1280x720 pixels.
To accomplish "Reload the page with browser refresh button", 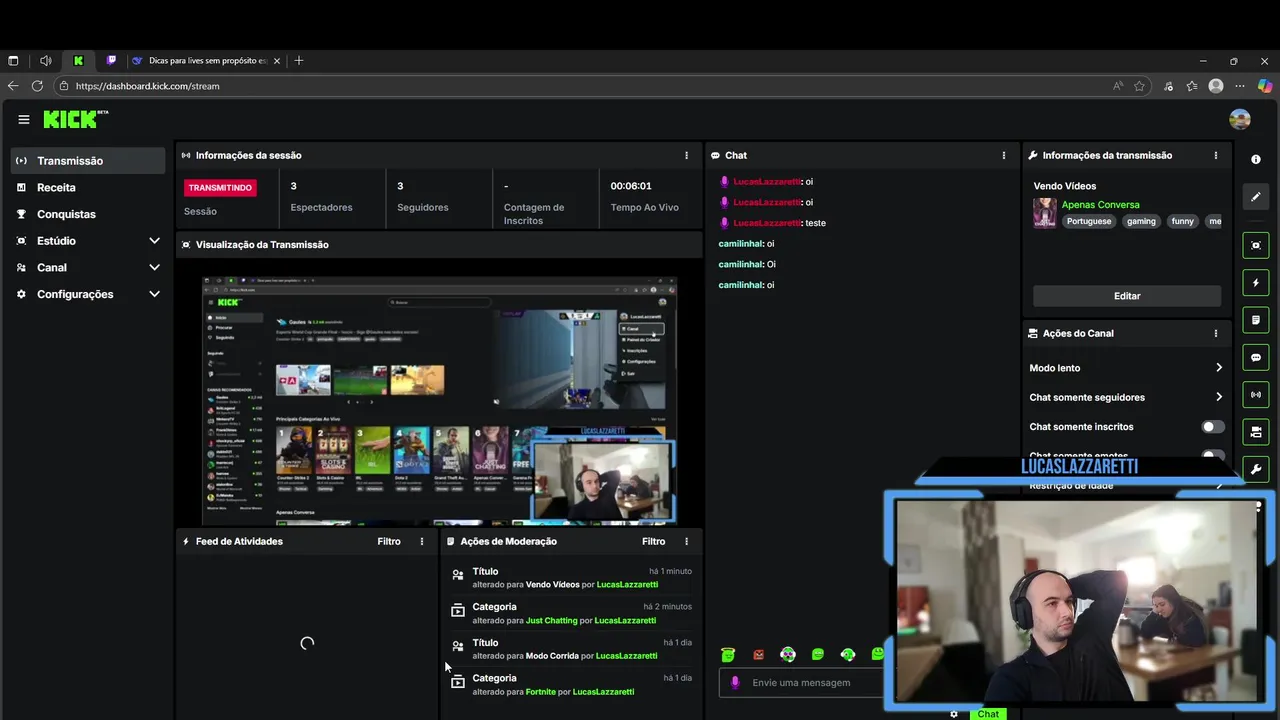I will (37, 86).
